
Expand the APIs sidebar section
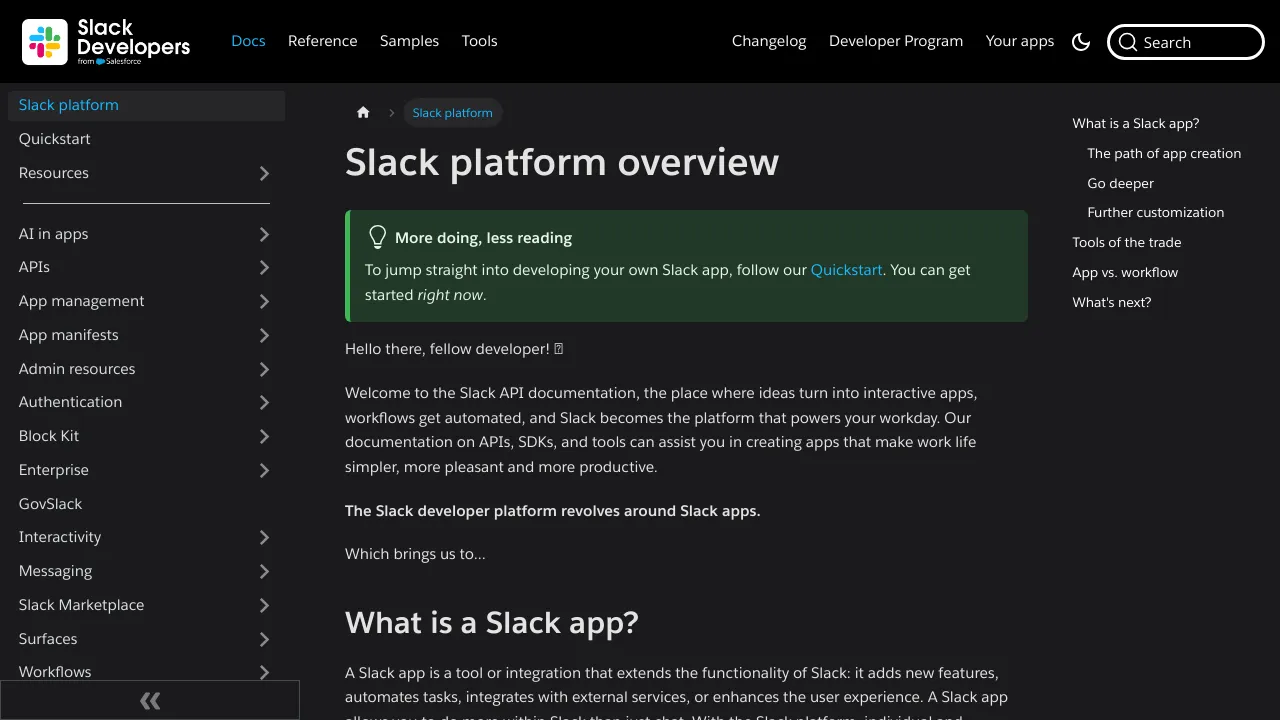point(264,268)
